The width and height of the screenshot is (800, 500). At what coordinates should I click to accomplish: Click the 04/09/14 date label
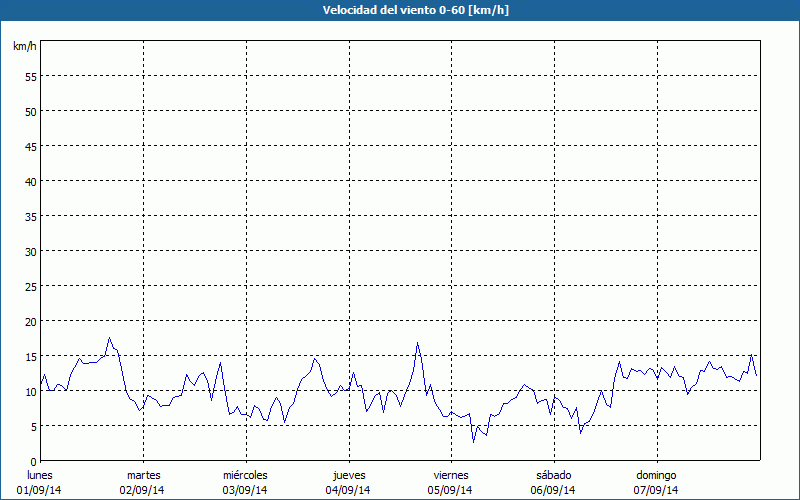(348, 490)
